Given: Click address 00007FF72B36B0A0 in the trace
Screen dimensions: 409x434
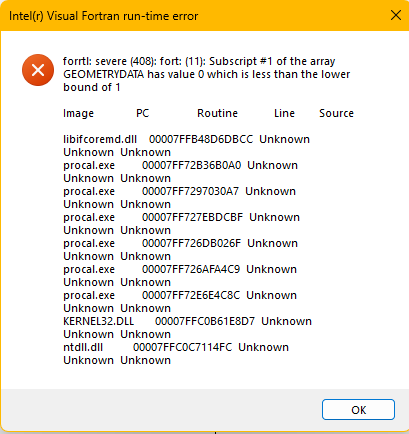Looking at the screenshot, I should (191, 165).
